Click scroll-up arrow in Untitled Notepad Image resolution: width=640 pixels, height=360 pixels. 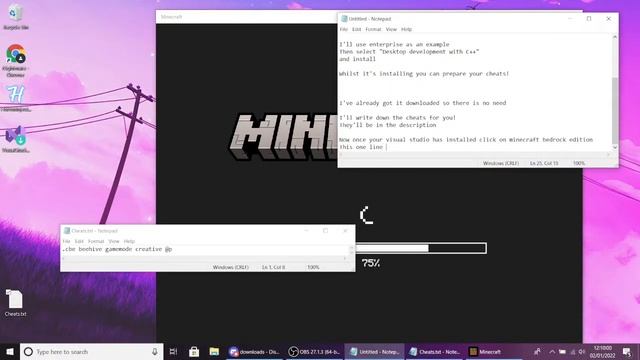pos(615,37)
